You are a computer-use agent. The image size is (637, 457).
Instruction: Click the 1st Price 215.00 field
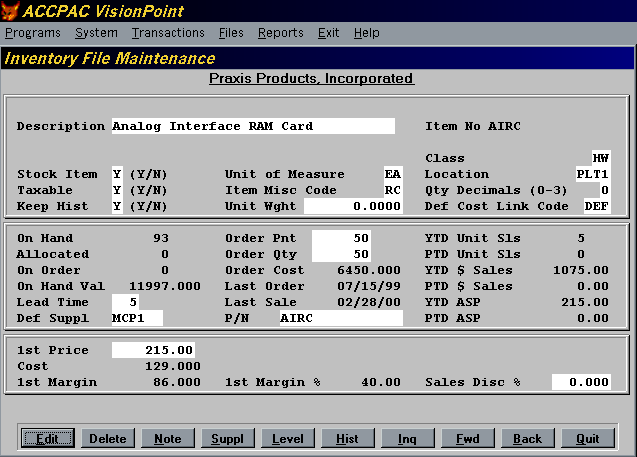(153, 350)
